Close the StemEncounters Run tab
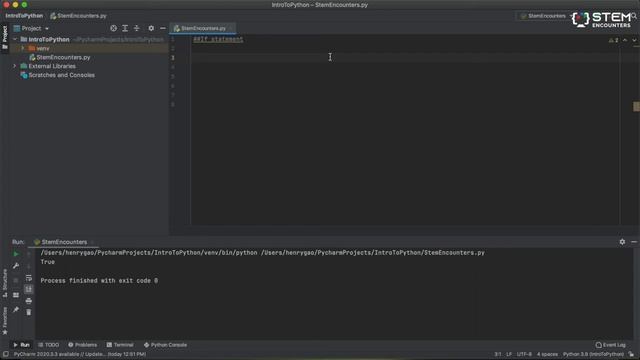640x360 pixels. point(93,242)
